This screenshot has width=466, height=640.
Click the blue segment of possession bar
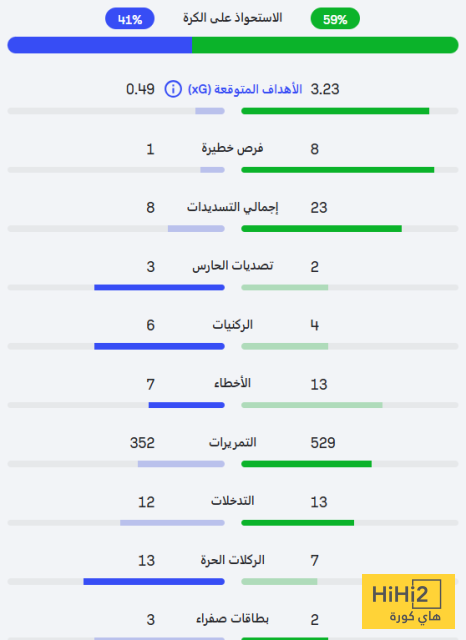[100, 45]
